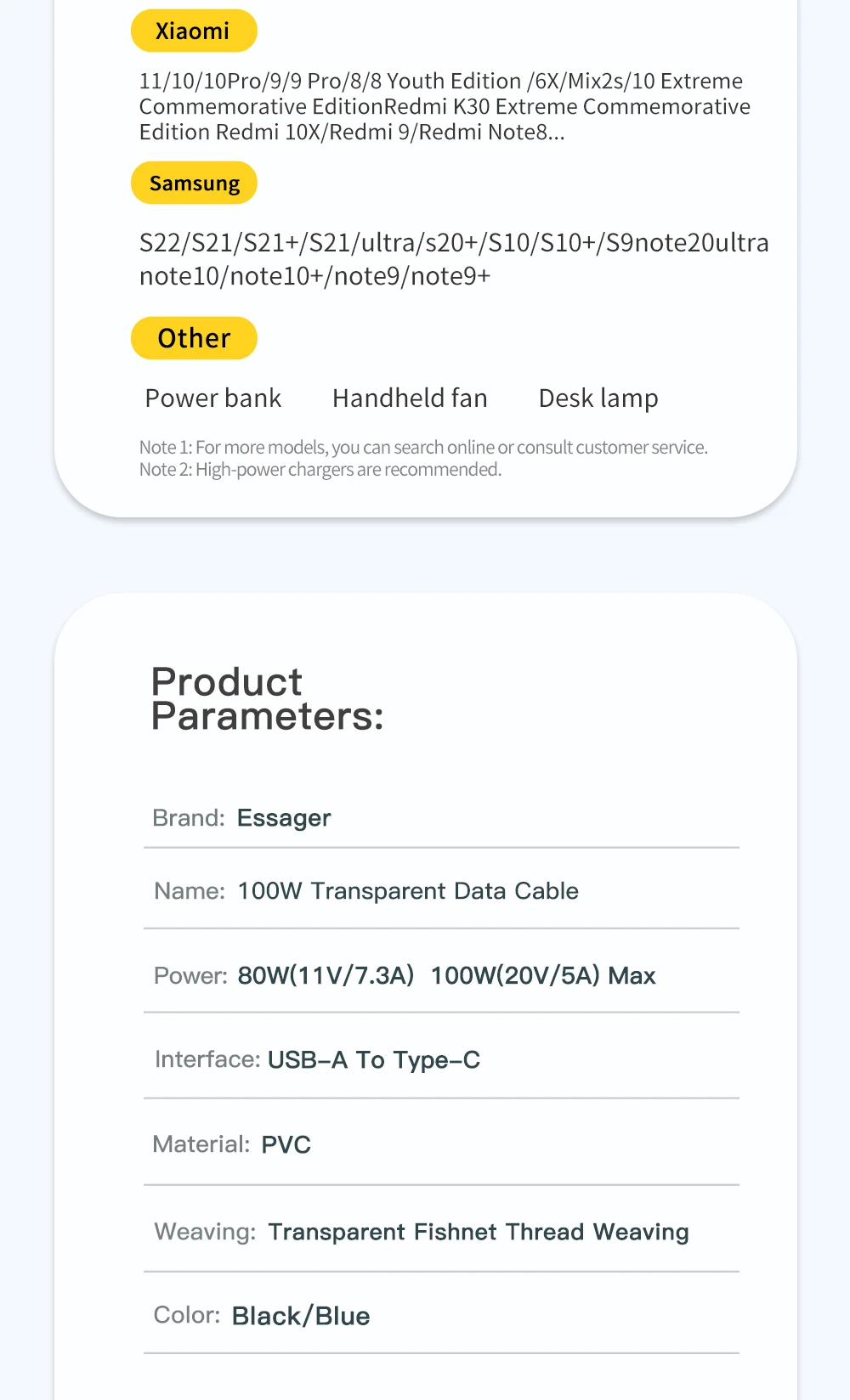The image size is (850, 1400).
Task: Click the 100W(20V/5A) Max power value
Action: 543,975
